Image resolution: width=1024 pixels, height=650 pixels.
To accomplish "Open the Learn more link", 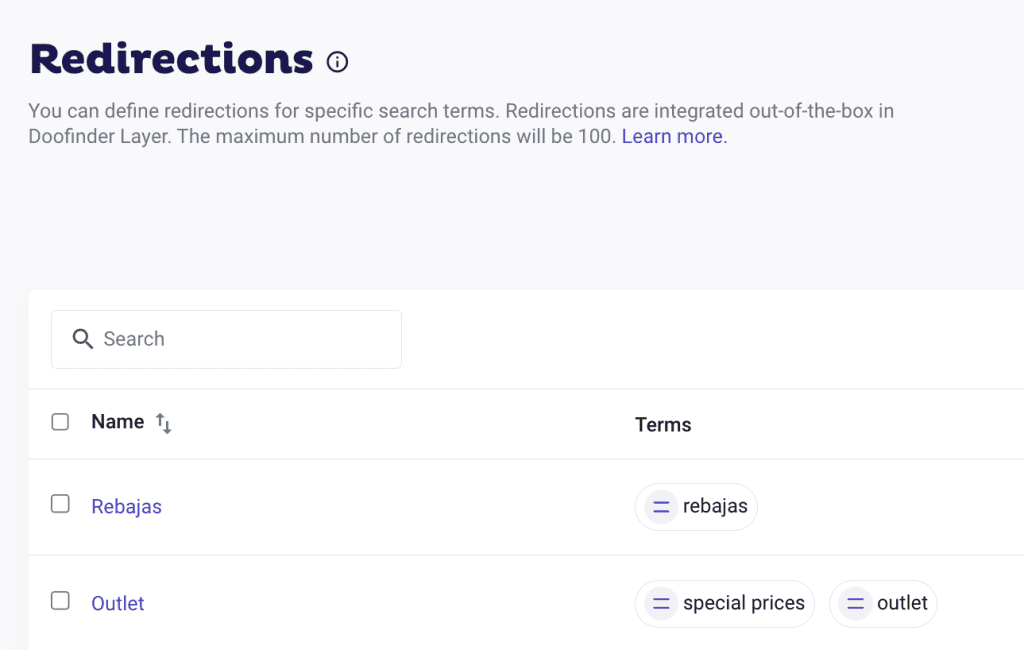I will coord(674,137).
